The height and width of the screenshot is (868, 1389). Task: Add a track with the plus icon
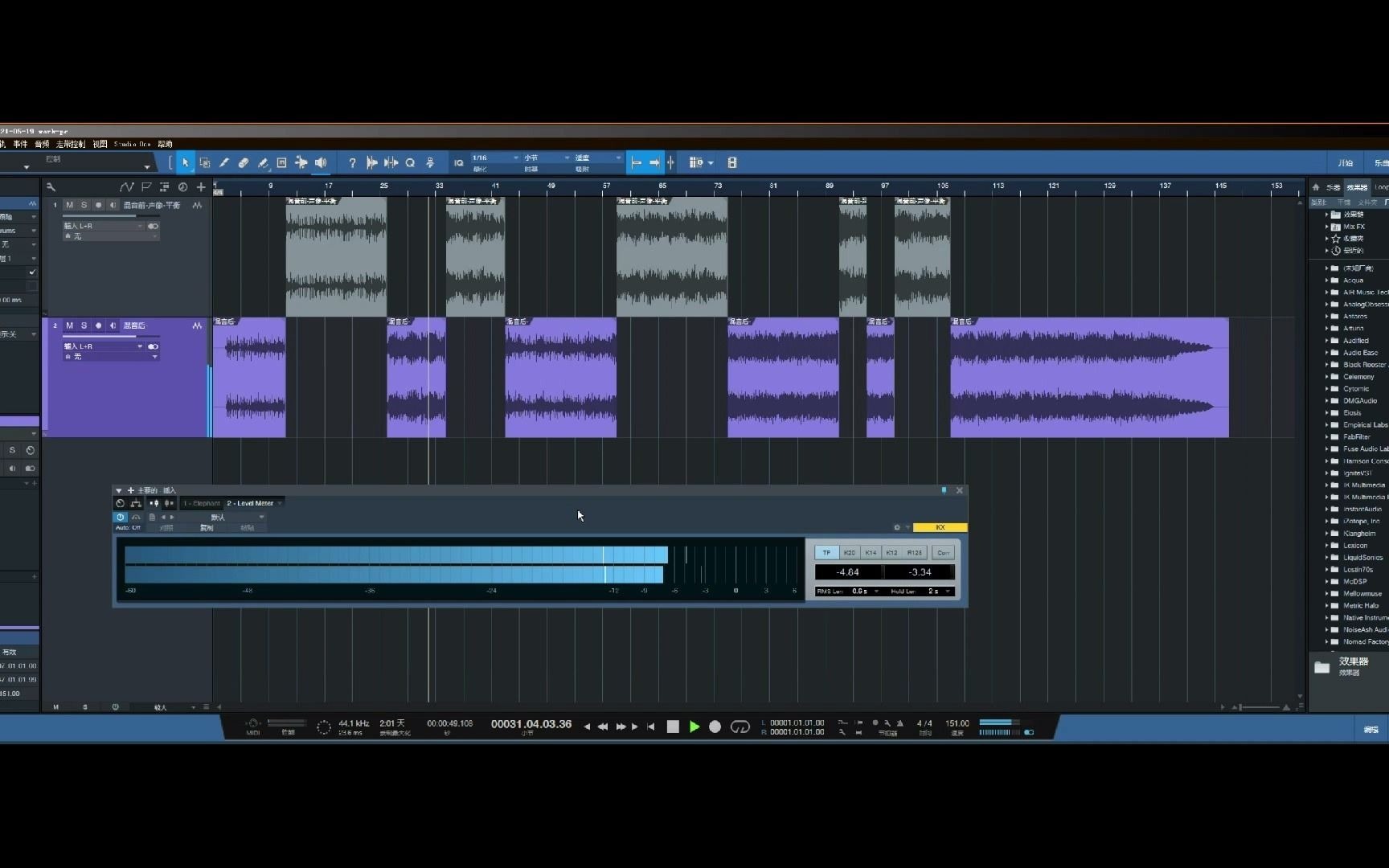click(201, 187)
